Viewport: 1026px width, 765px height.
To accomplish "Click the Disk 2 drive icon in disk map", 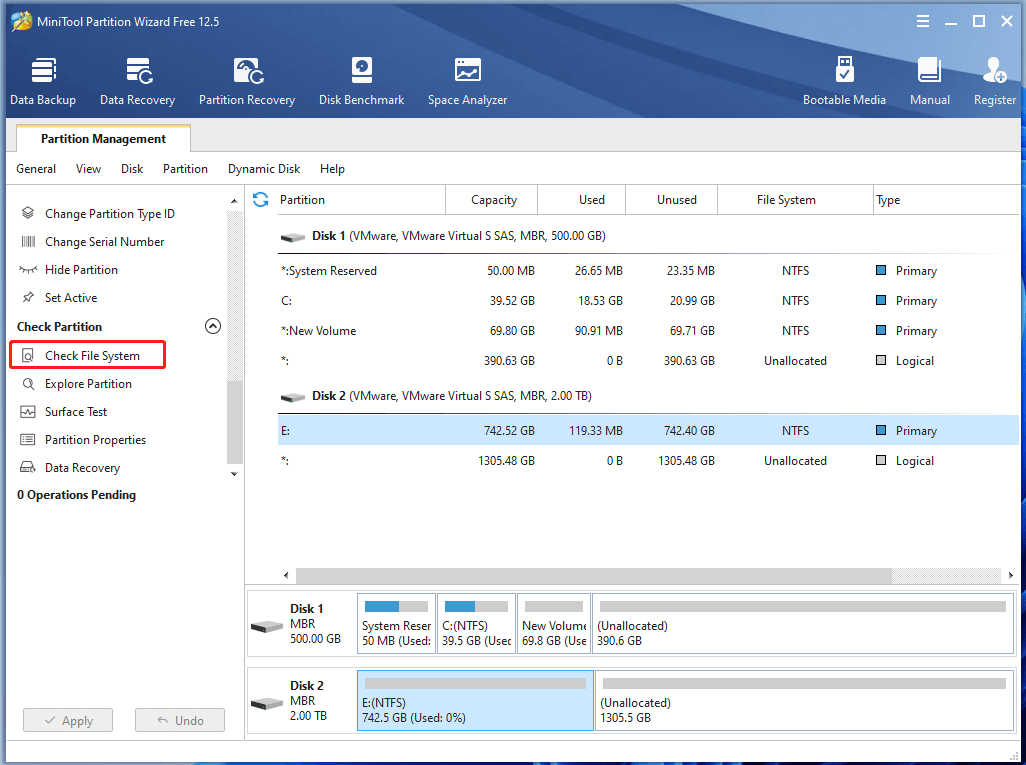I will (267, 703).
